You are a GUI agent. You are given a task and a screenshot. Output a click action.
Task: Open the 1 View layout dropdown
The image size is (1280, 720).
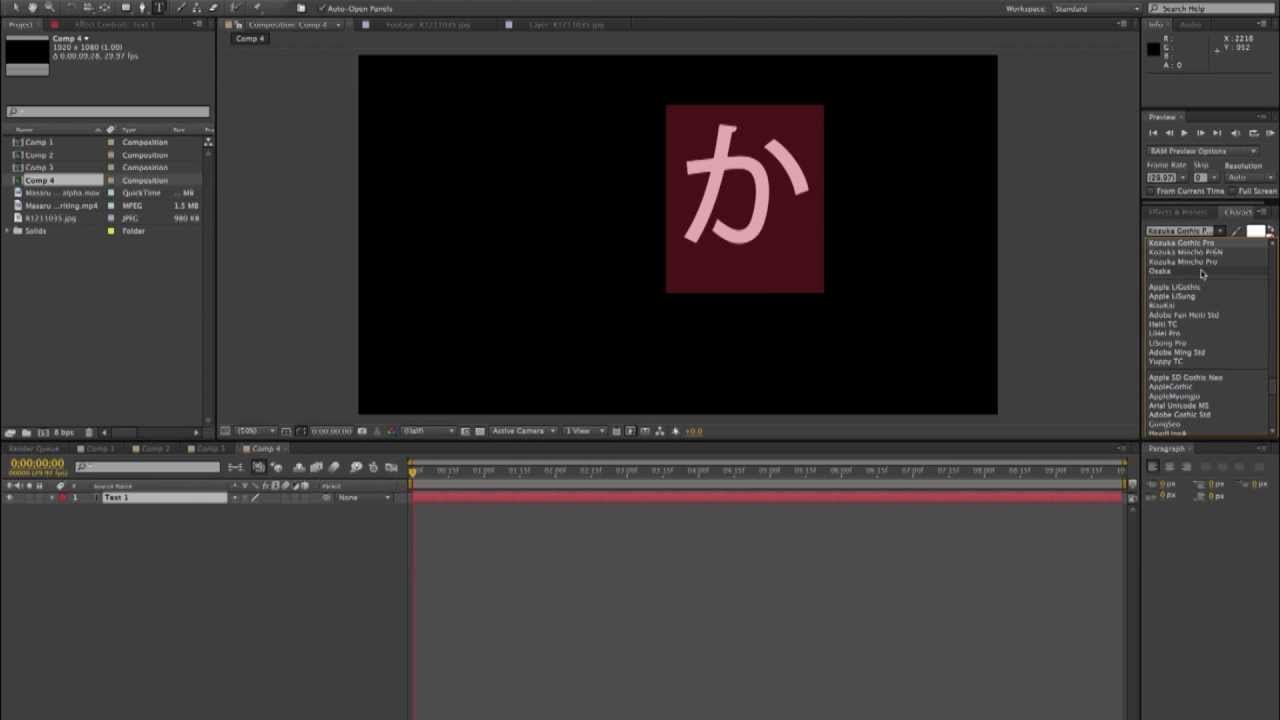coord(585,431)
